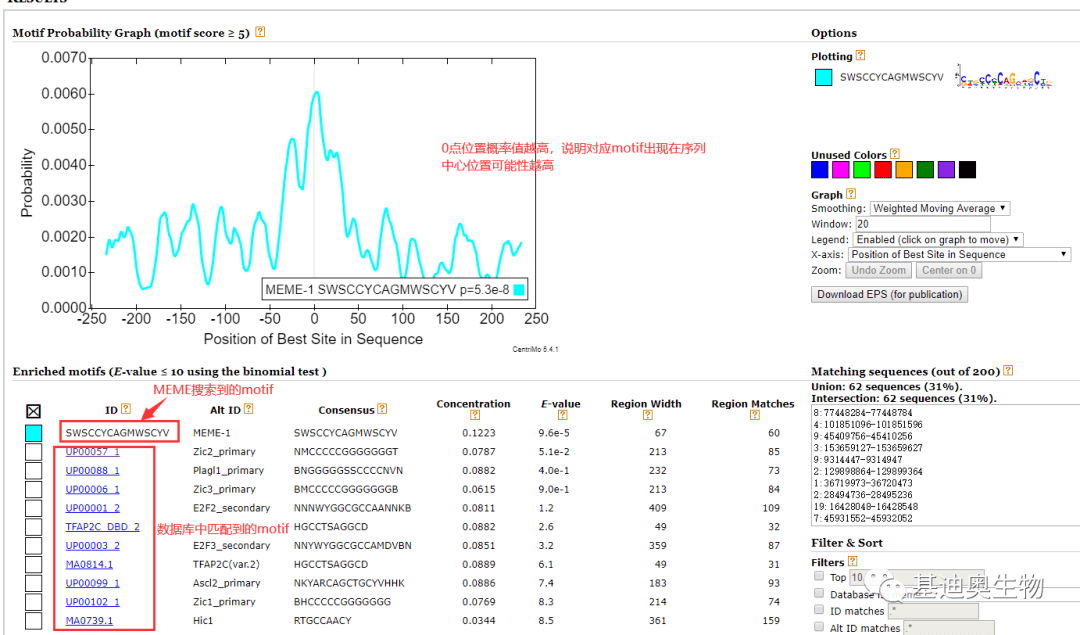
Task: Pick the dark green unused color swatch
Action: click(x=925, y=169)
